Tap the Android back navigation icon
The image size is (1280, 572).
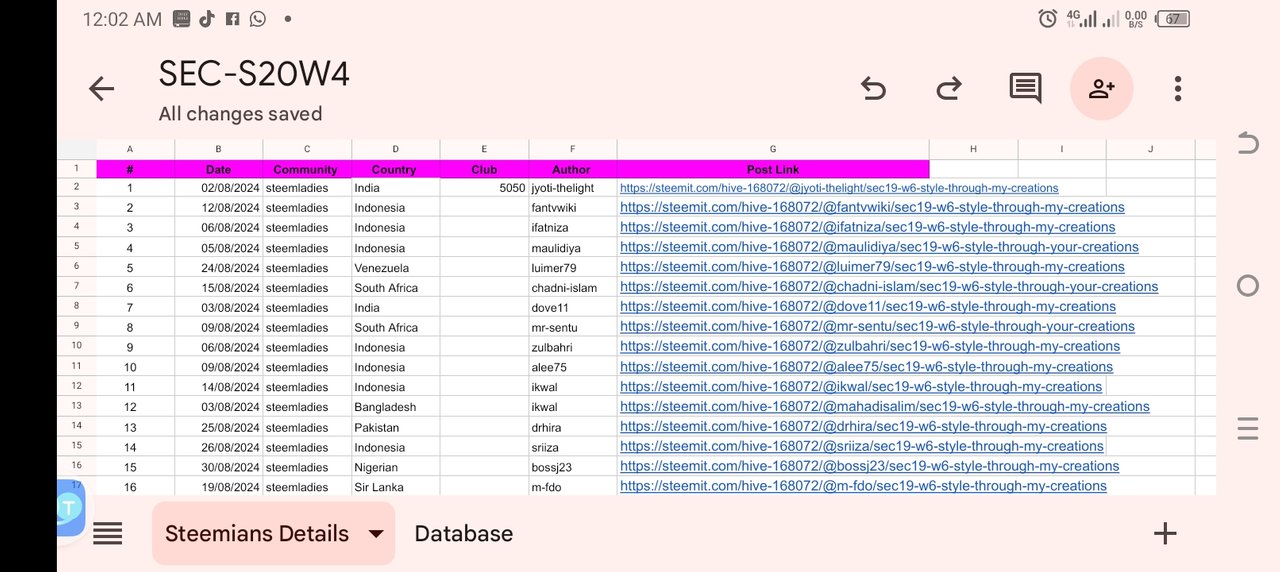[1248, 143]
